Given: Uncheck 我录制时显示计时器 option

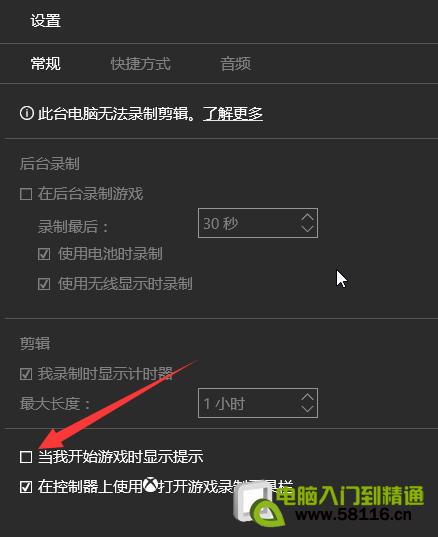Looking at the screenshot, I should 26,374.
